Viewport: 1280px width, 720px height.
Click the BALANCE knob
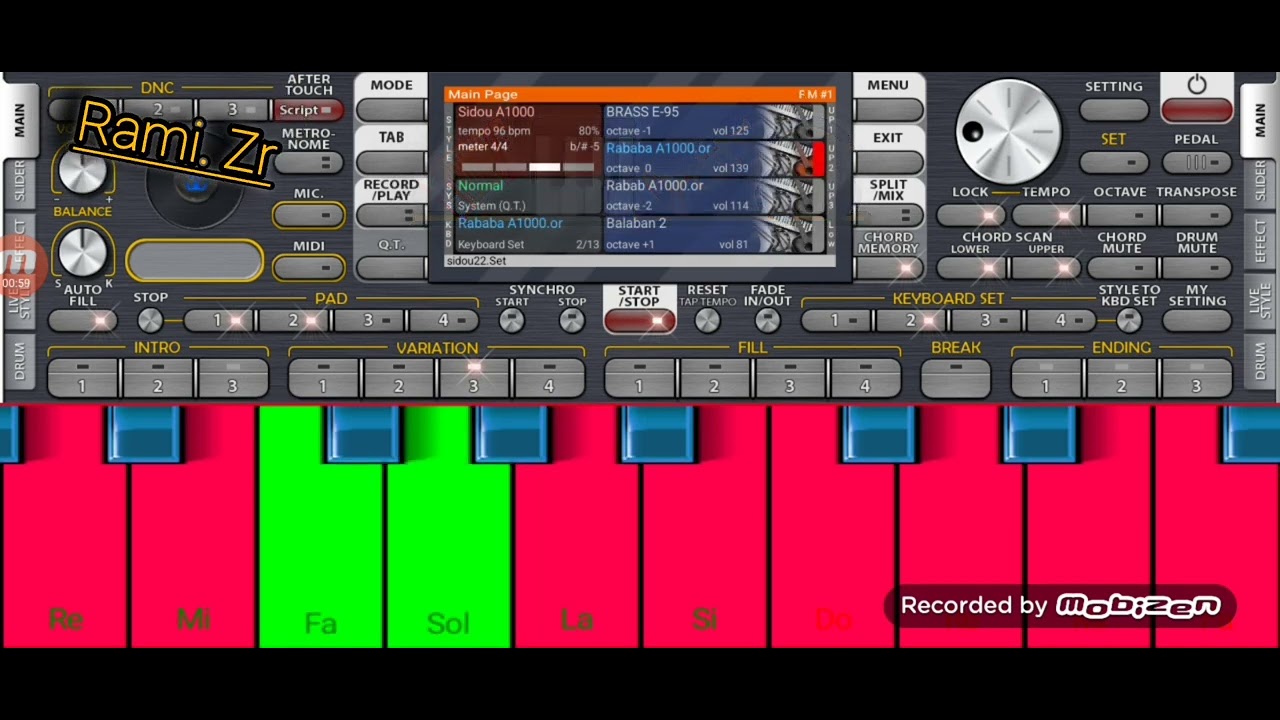click(82, 171)
